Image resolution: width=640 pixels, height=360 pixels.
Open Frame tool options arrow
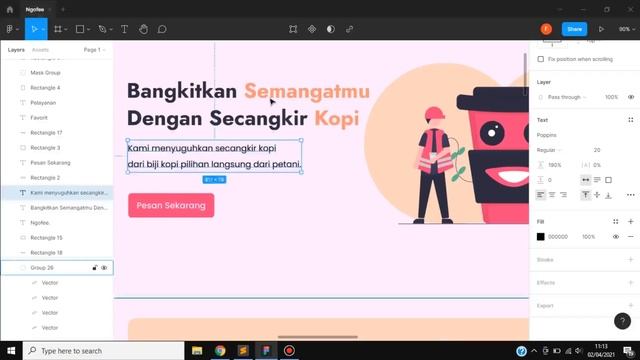[66, 29]
